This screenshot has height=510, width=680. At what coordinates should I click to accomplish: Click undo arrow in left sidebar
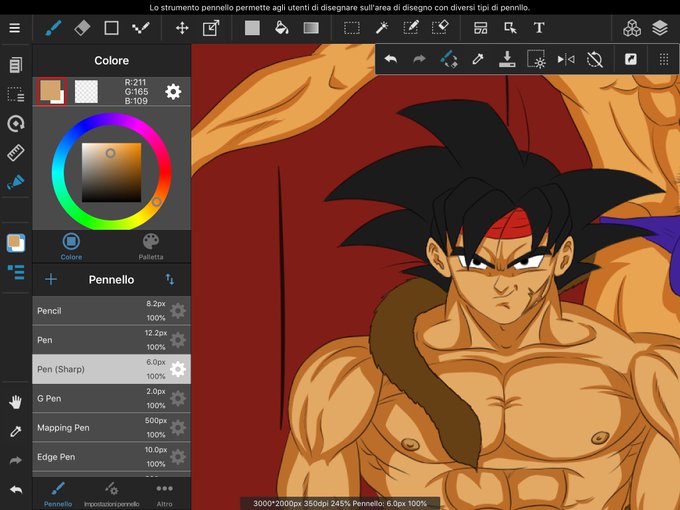16,490
